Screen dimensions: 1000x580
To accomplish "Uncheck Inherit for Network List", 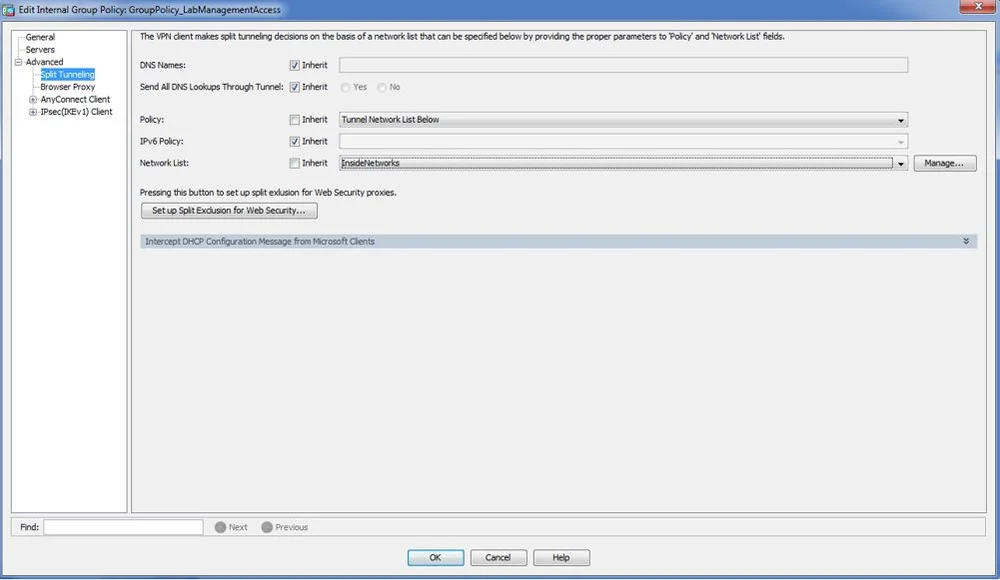I will pos(293,163).
